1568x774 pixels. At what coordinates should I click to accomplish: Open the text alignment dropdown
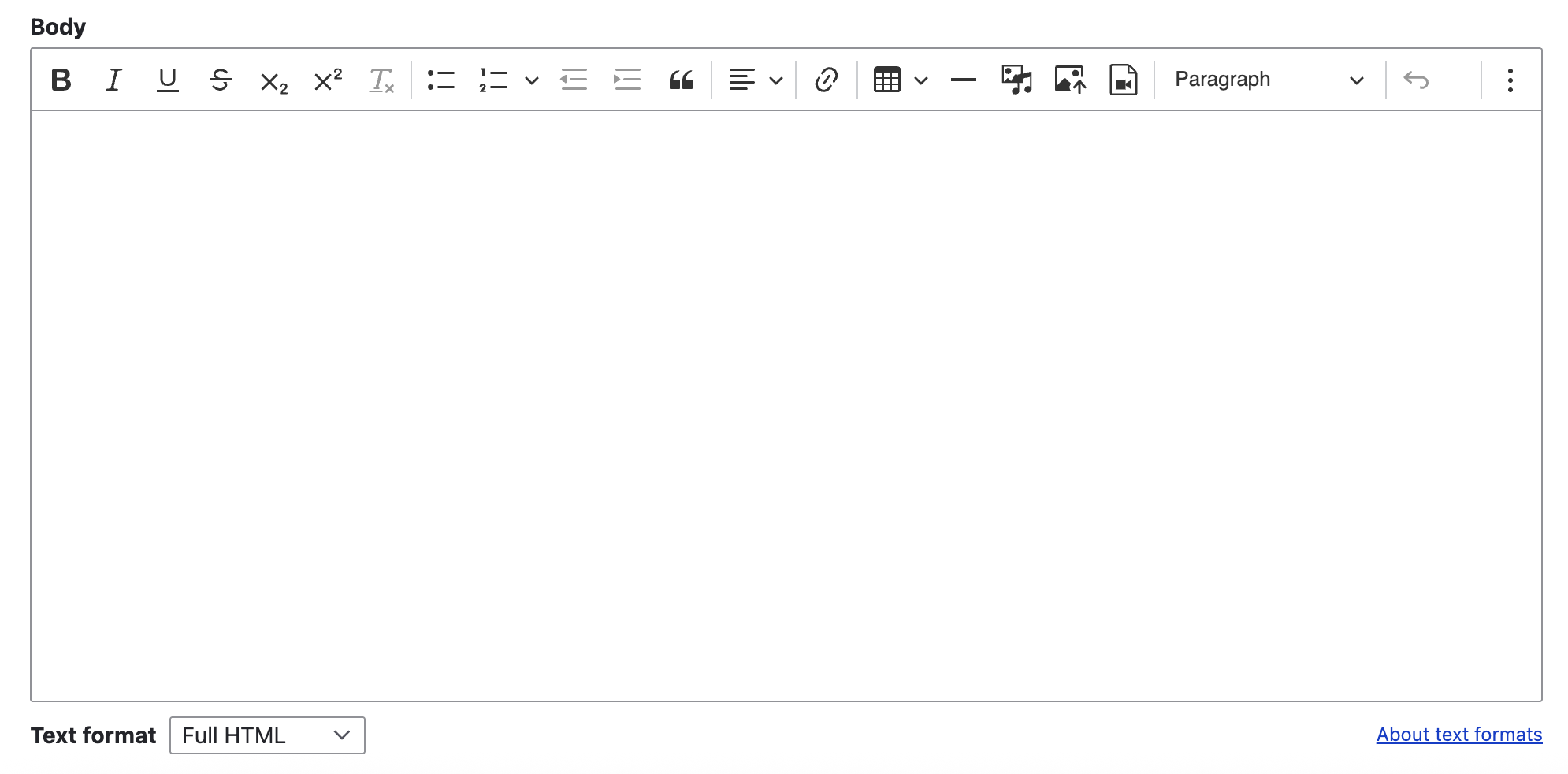pyautogui.click(x=777, y=80)
